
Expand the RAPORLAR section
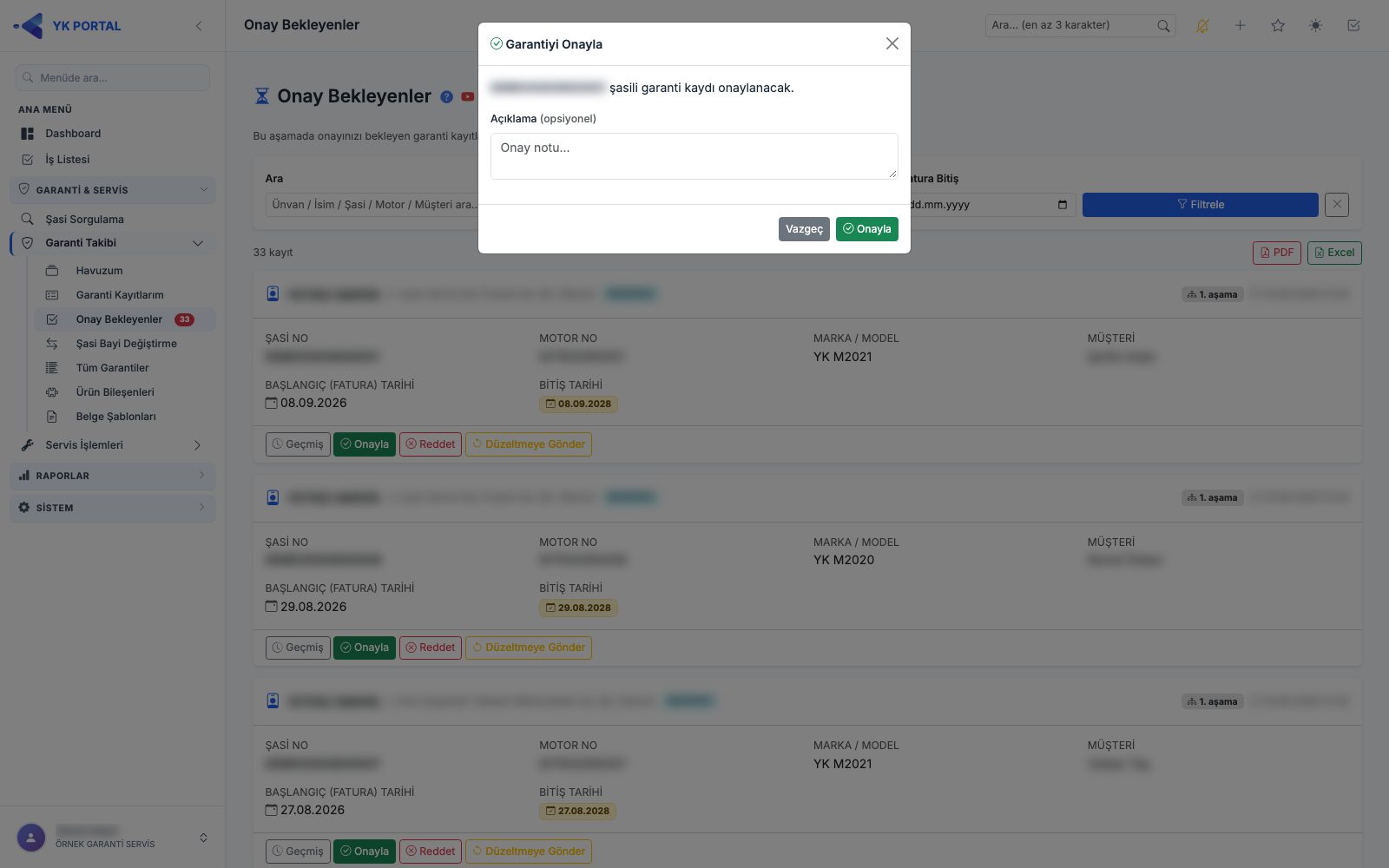pyautogui.click(x=113, y=476)
